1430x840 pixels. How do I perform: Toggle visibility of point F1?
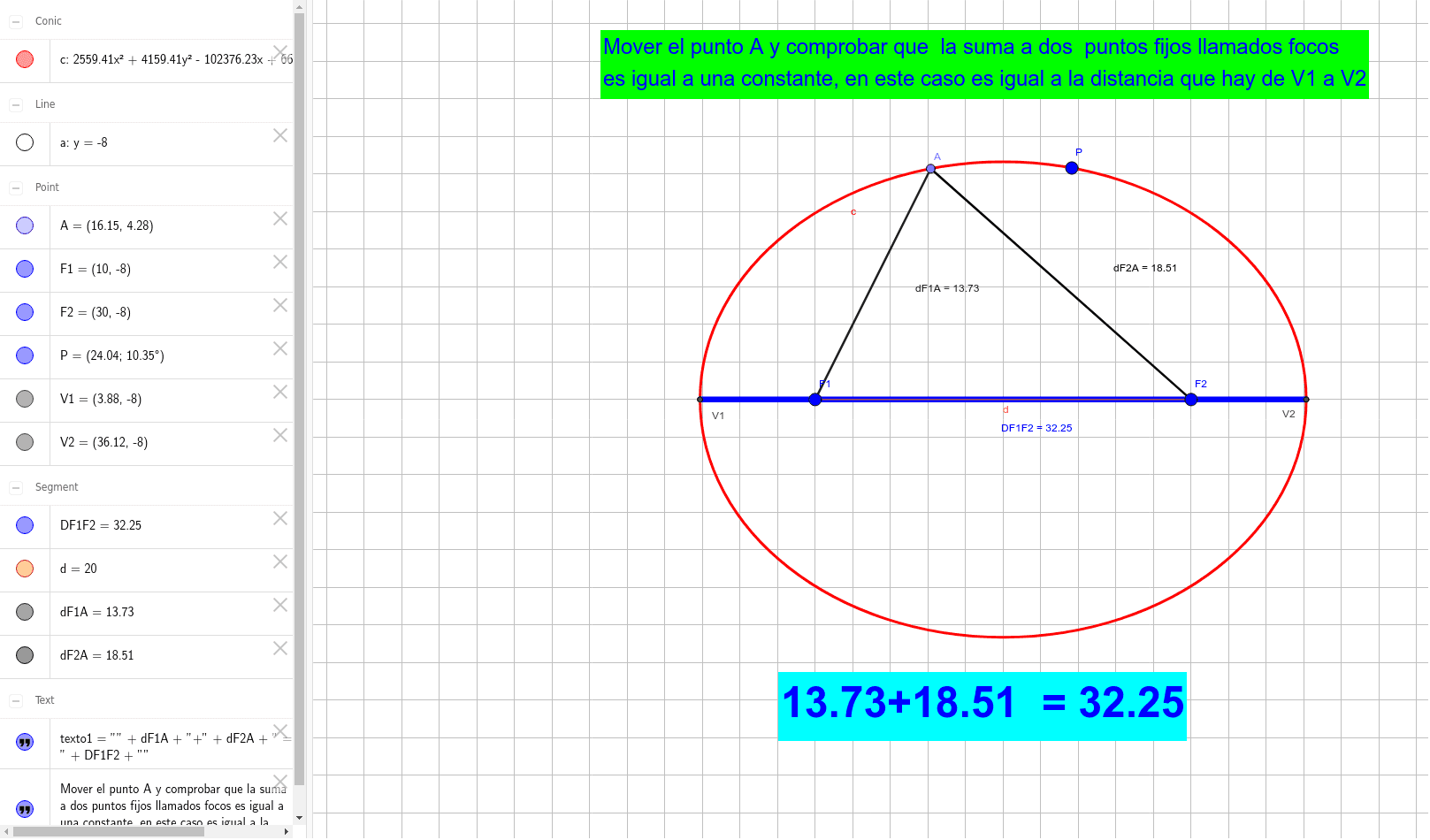click(x=24, y=269)
